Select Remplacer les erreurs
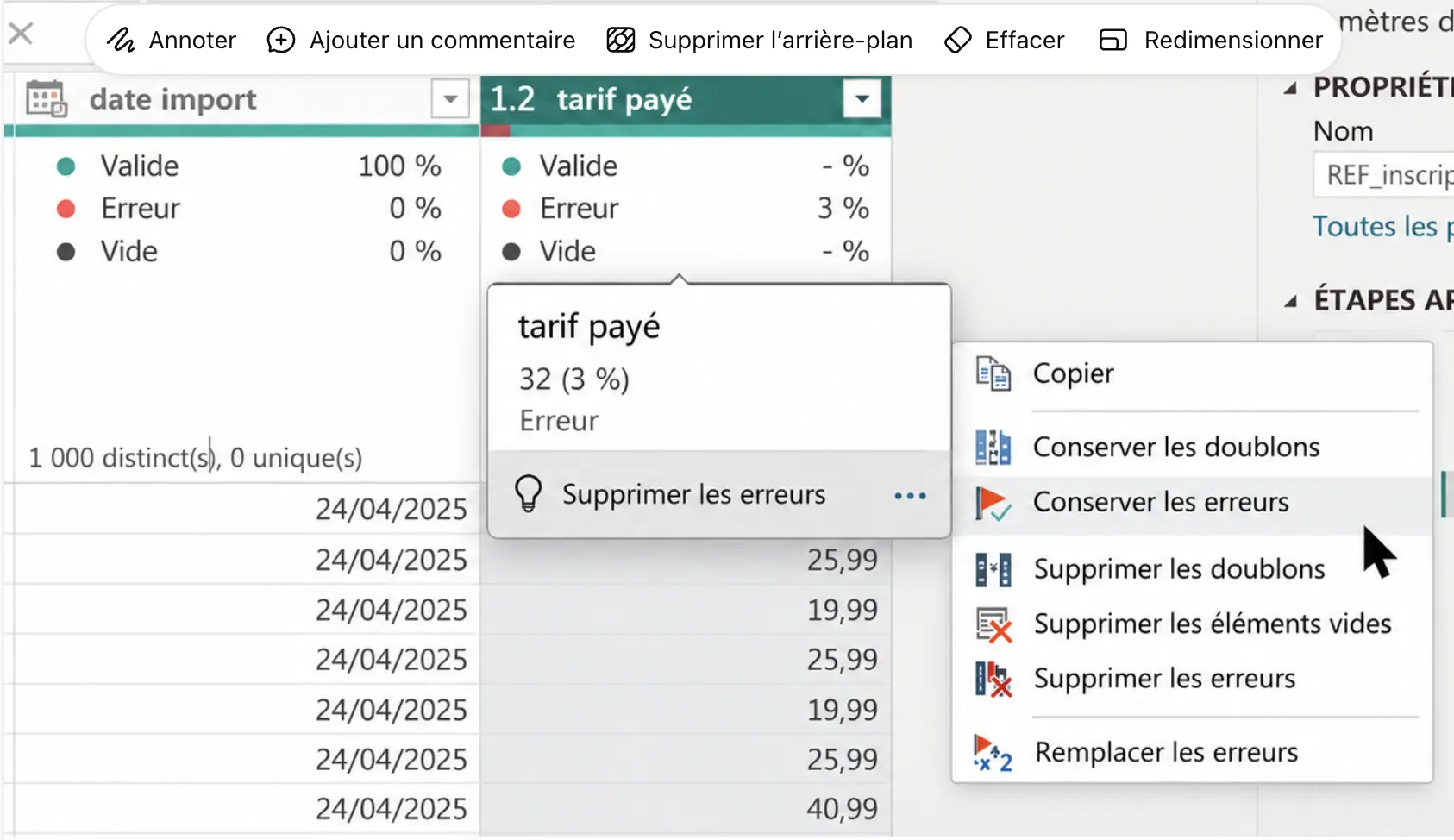 click(1192, 752)
